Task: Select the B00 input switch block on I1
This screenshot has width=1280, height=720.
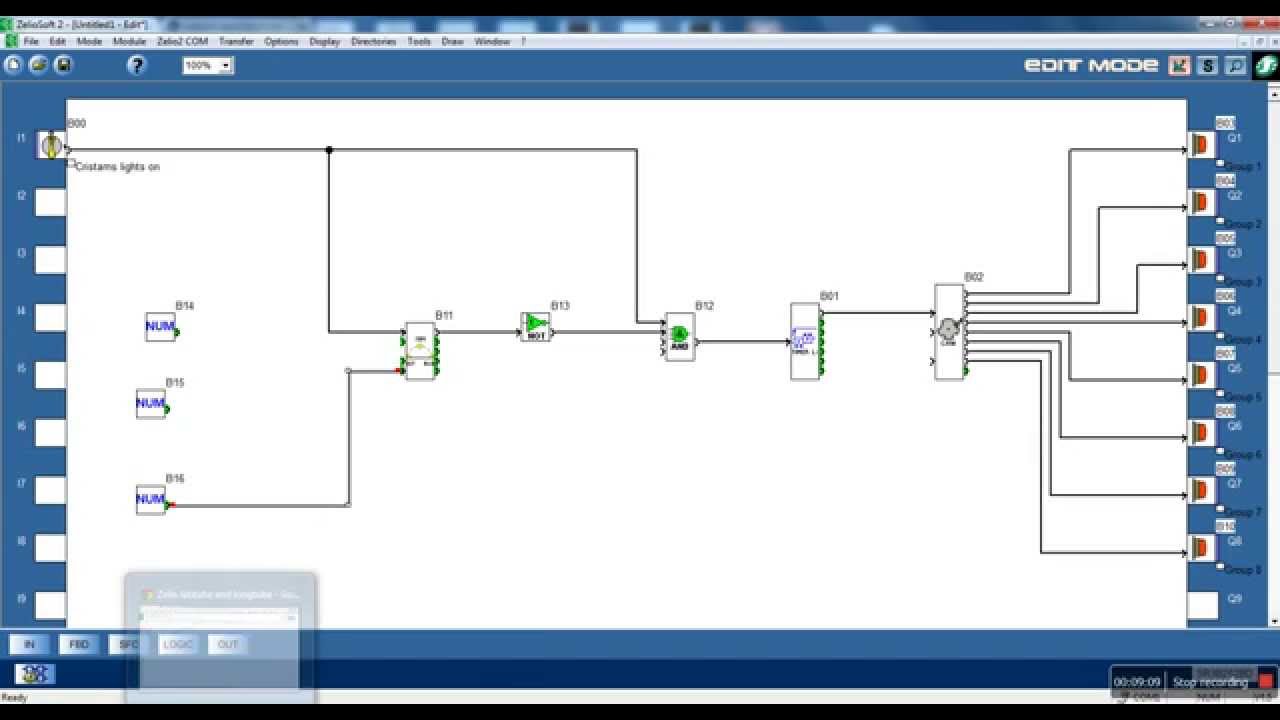Action: pyautogui.click(x=51, y=146)
